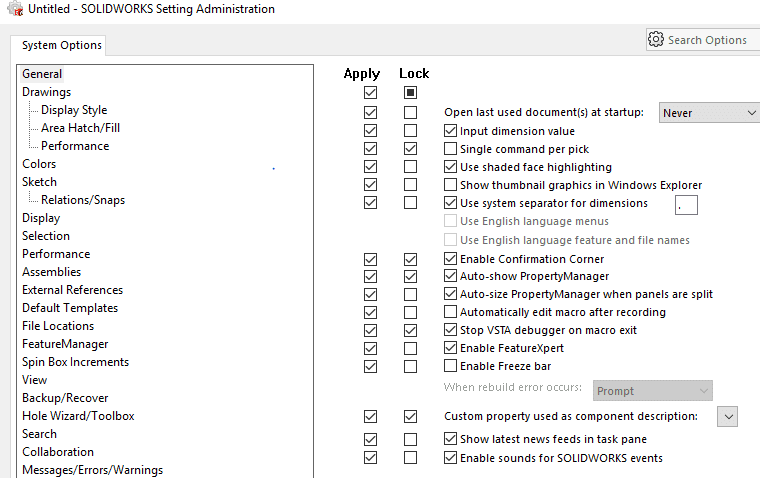Uncheck Enable Confirmation Corner

coord(450,258)
